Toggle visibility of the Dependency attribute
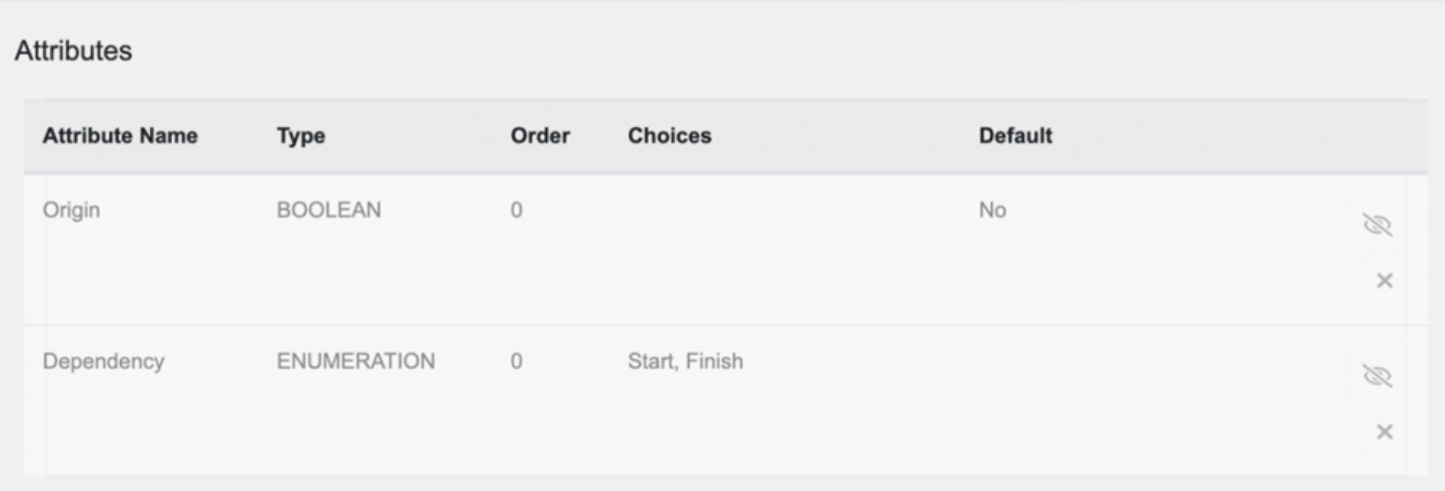The height and width of the screenshot is (491, 1445). 1377,376
